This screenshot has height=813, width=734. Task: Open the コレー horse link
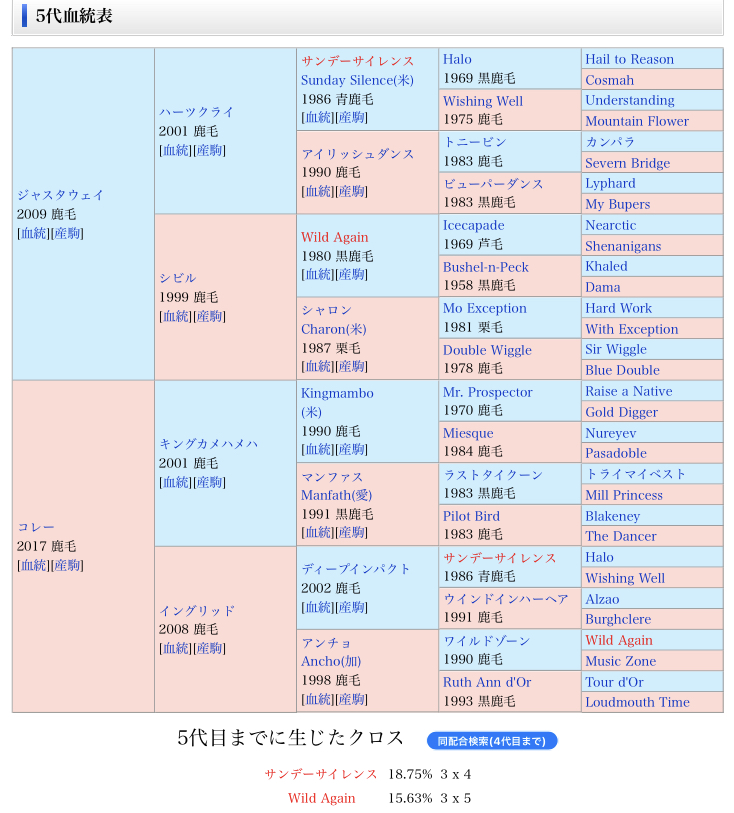(x=36, y=527)
